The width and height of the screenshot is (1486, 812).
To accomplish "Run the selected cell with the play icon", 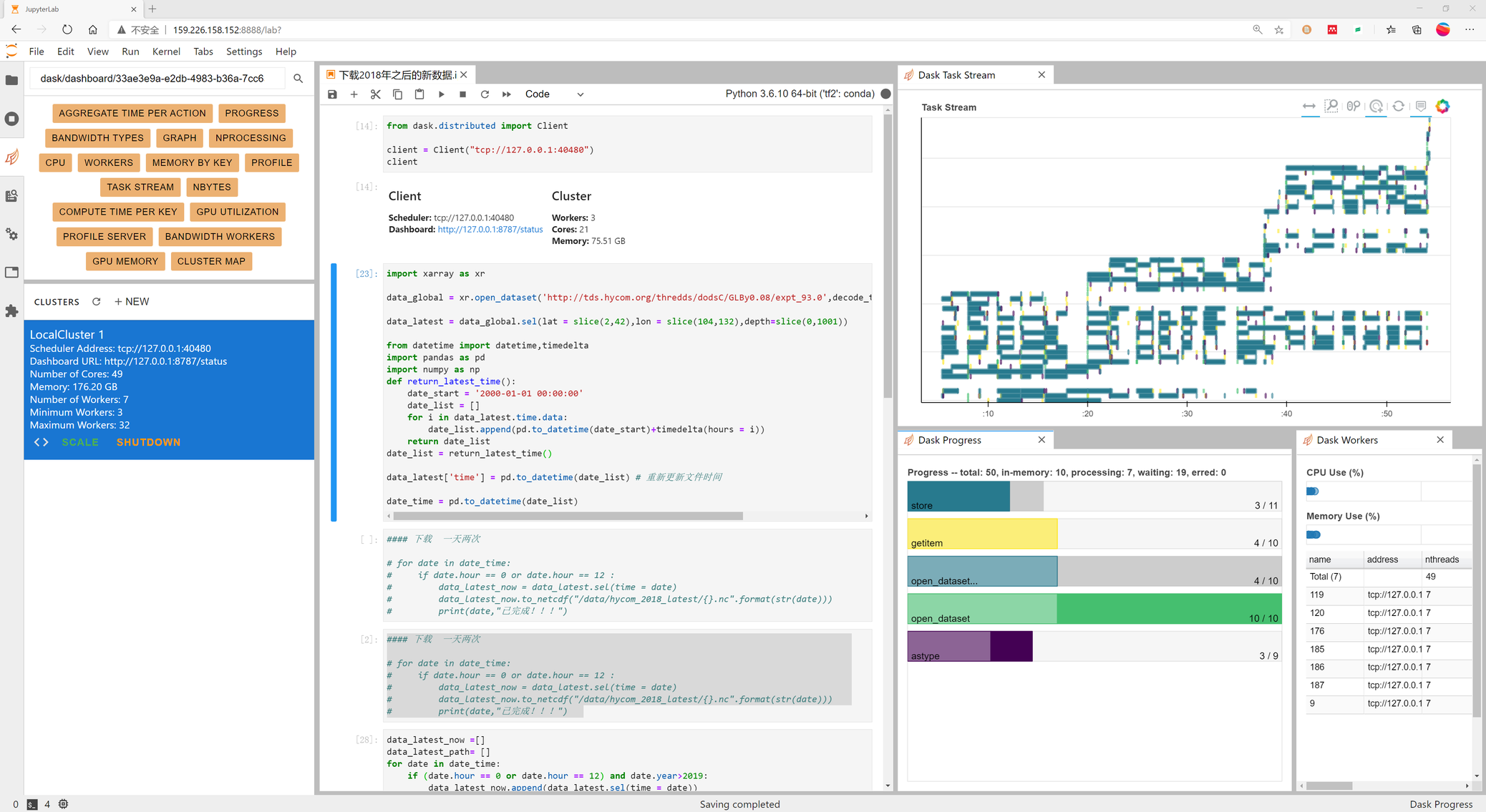I will (x=441, y=94).
